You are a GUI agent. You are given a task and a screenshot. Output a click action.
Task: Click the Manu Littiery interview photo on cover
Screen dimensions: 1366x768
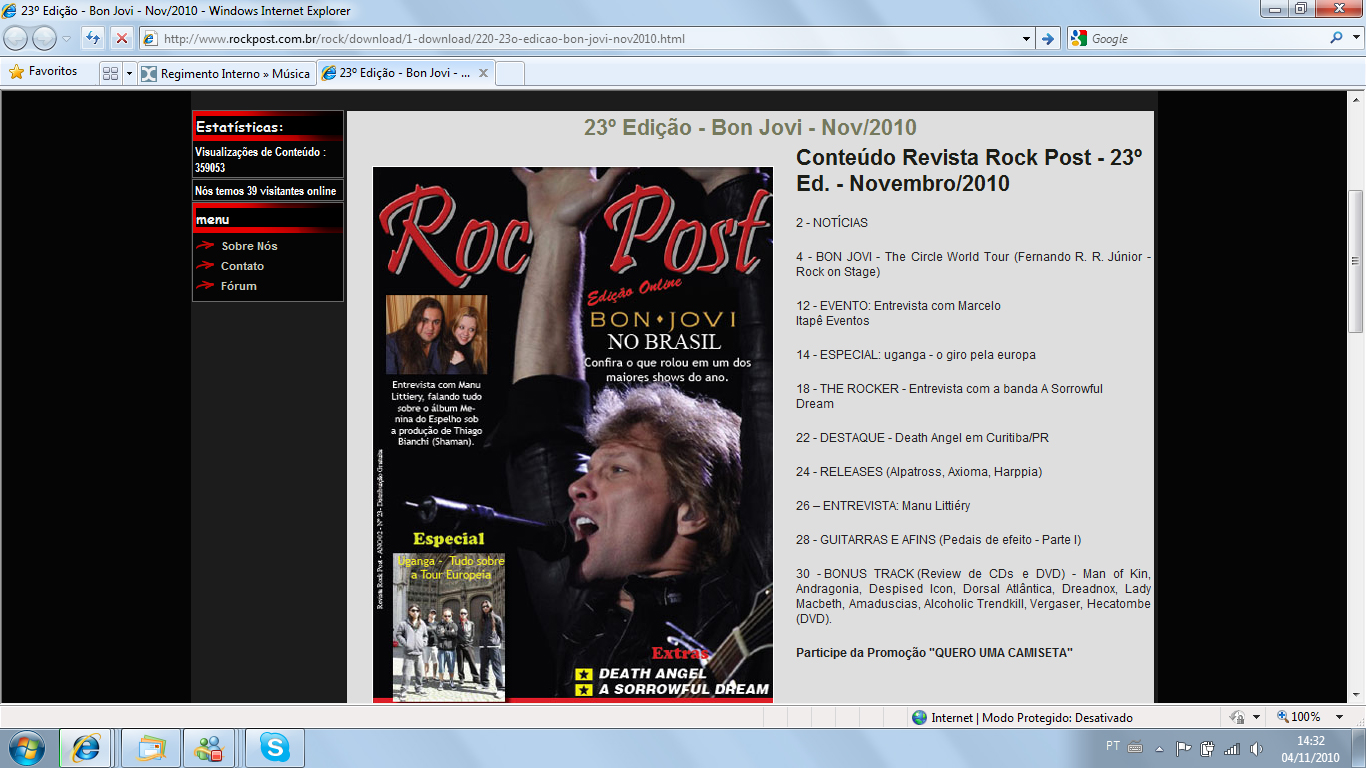pyautogui.click(x=436, y=334)
